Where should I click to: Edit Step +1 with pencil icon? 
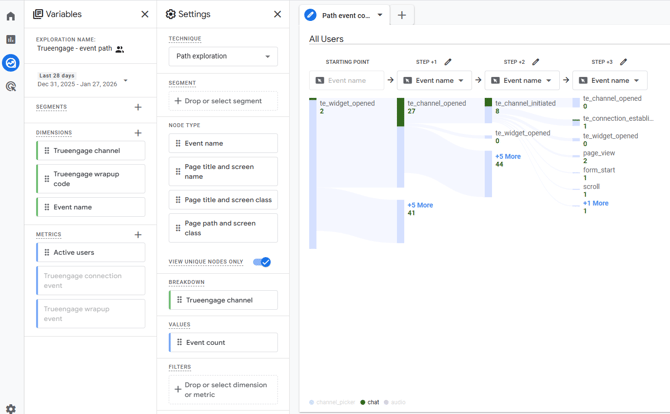point(448,62)
